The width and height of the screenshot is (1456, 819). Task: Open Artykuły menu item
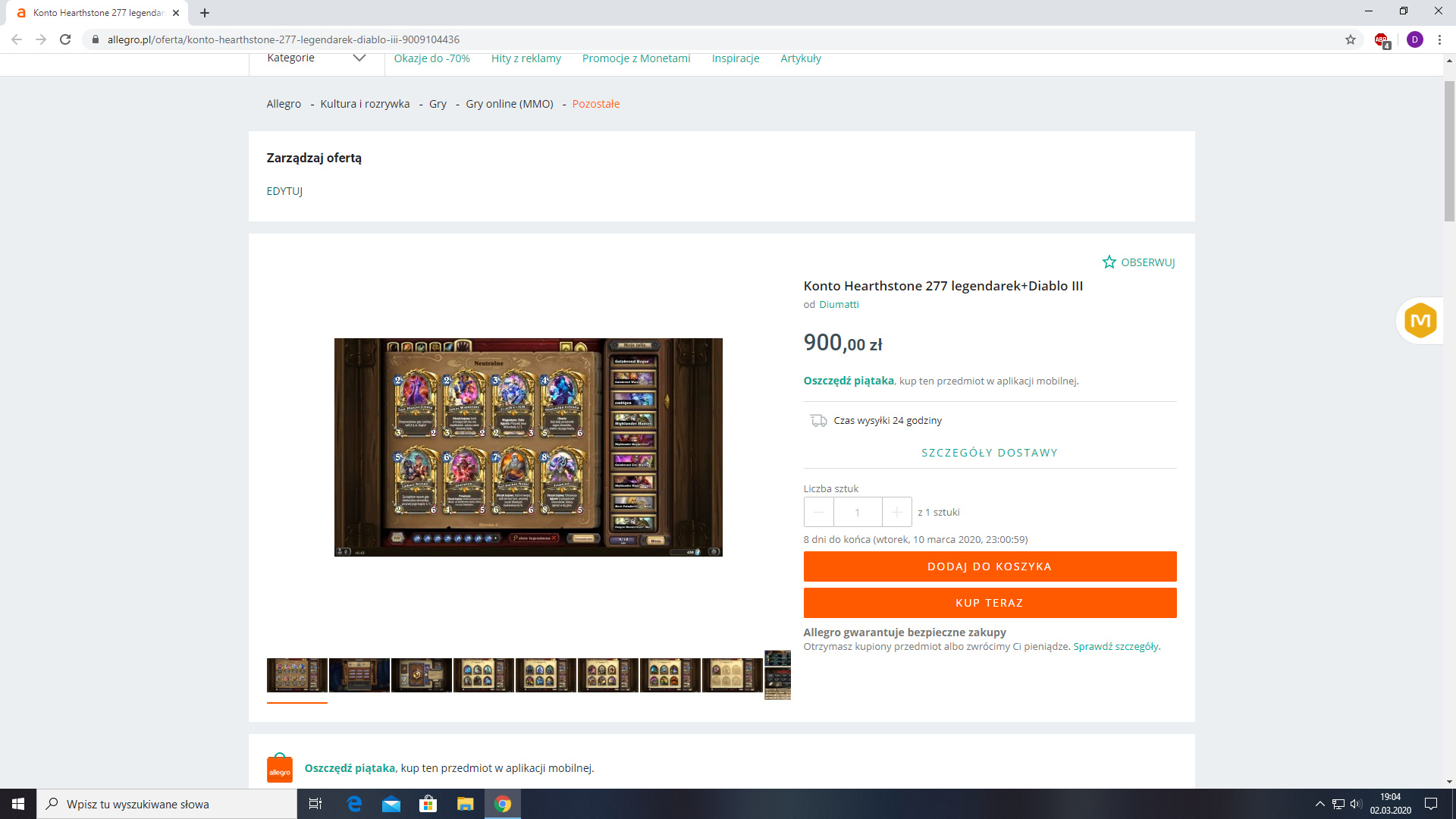[801, 58]
